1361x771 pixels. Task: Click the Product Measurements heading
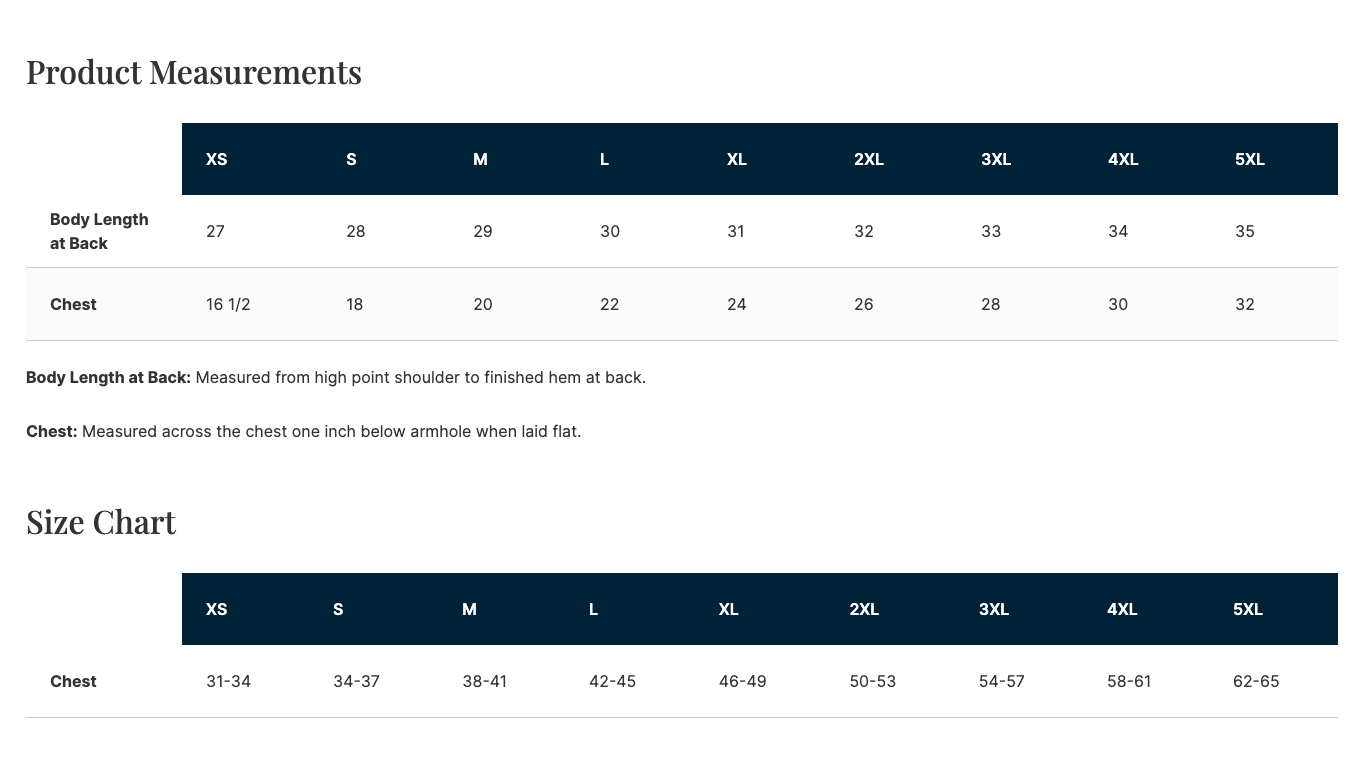[194, 72]
